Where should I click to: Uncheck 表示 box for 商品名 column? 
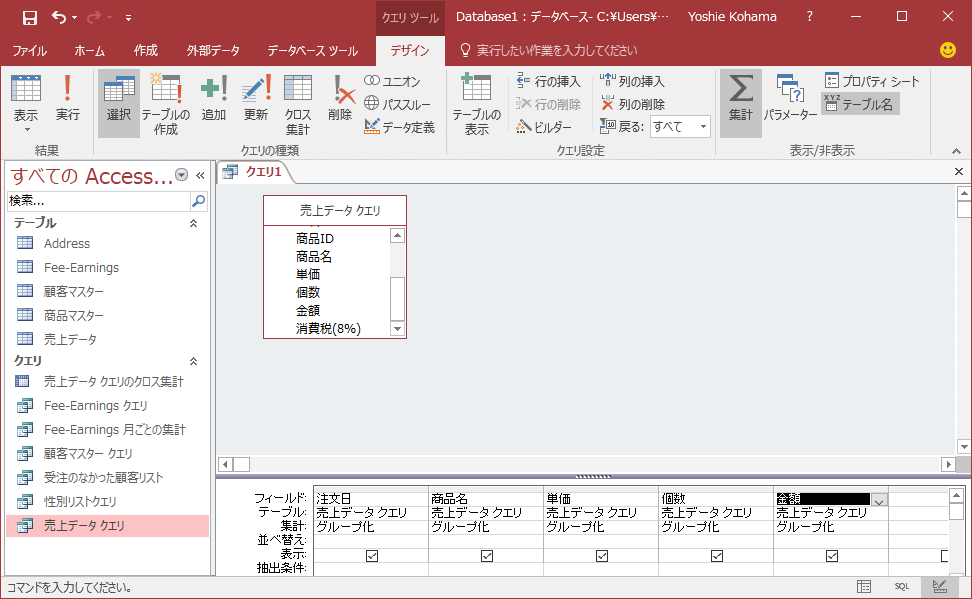click(x=487, y=556)
